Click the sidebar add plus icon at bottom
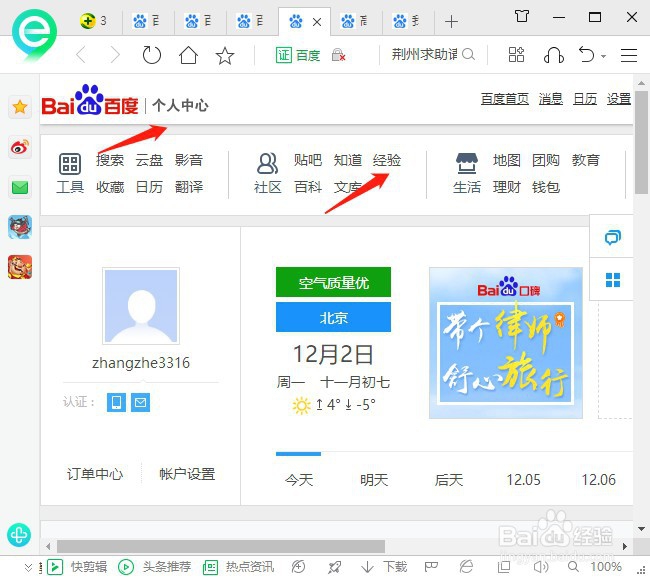This screenshot has width=650, height=579. [x=19, y=535]
